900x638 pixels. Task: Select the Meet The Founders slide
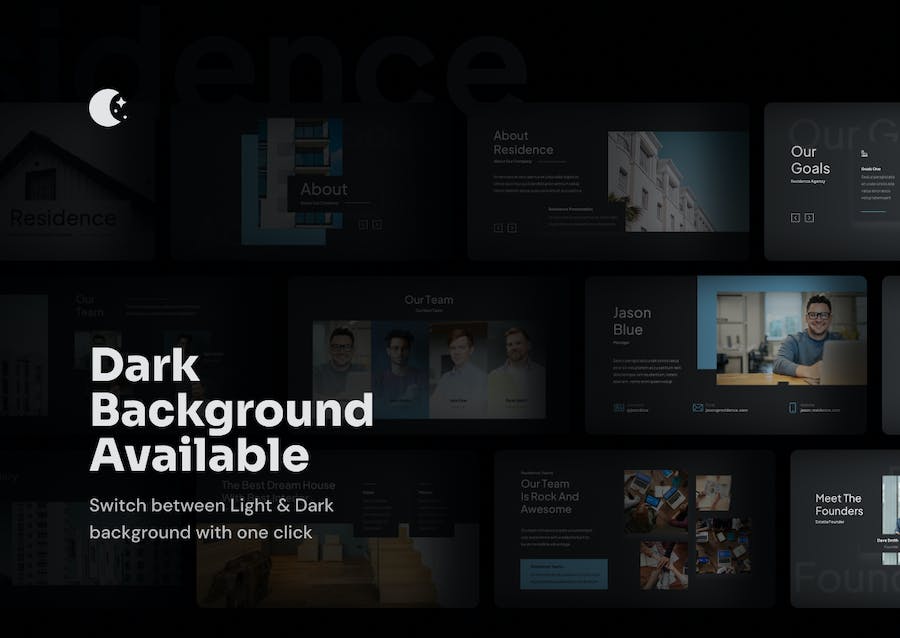coord(845,528)
